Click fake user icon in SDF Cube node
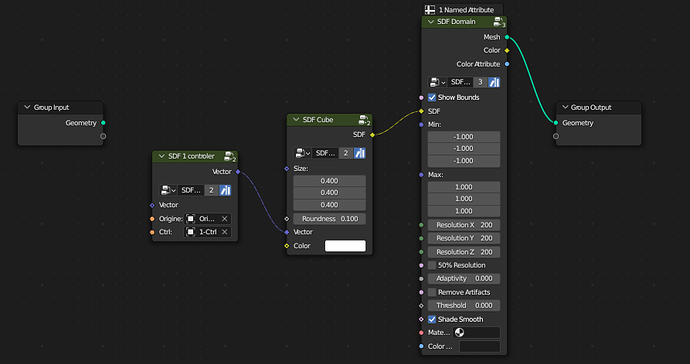Image resolution: width=690 pixels, height=364 pixels. pyautogui.click(x=360, y=153)
